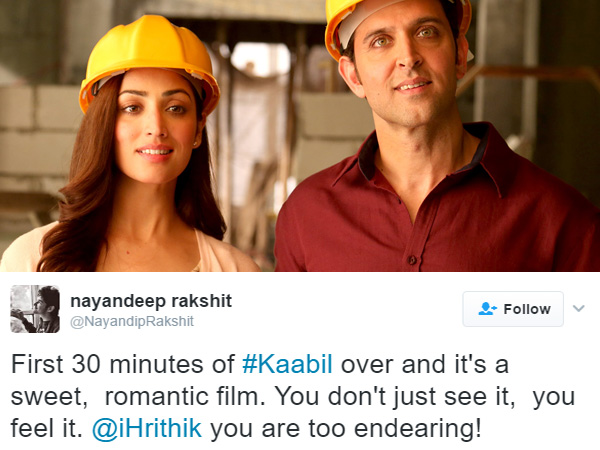Open the #Kaabil hashtag

tap(287, 364)
